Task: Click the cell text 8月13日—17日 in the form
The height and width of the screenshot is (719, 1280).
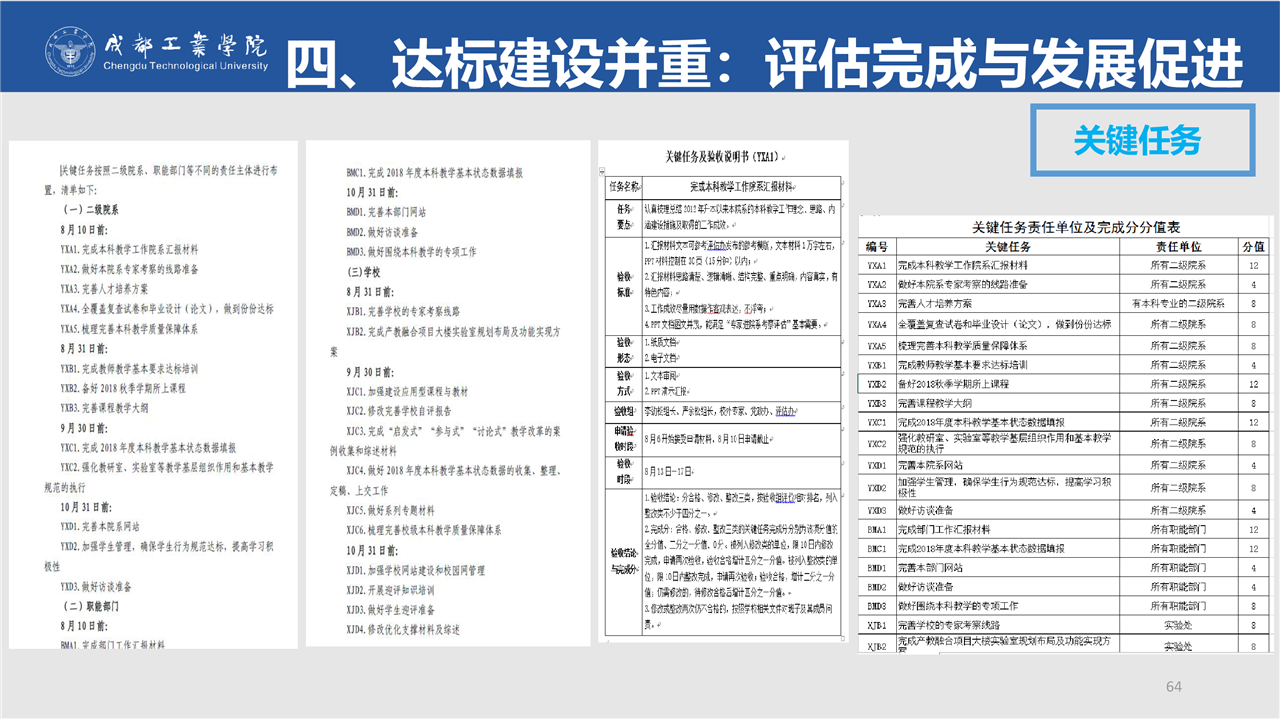Action: click(x=671, y=471)
